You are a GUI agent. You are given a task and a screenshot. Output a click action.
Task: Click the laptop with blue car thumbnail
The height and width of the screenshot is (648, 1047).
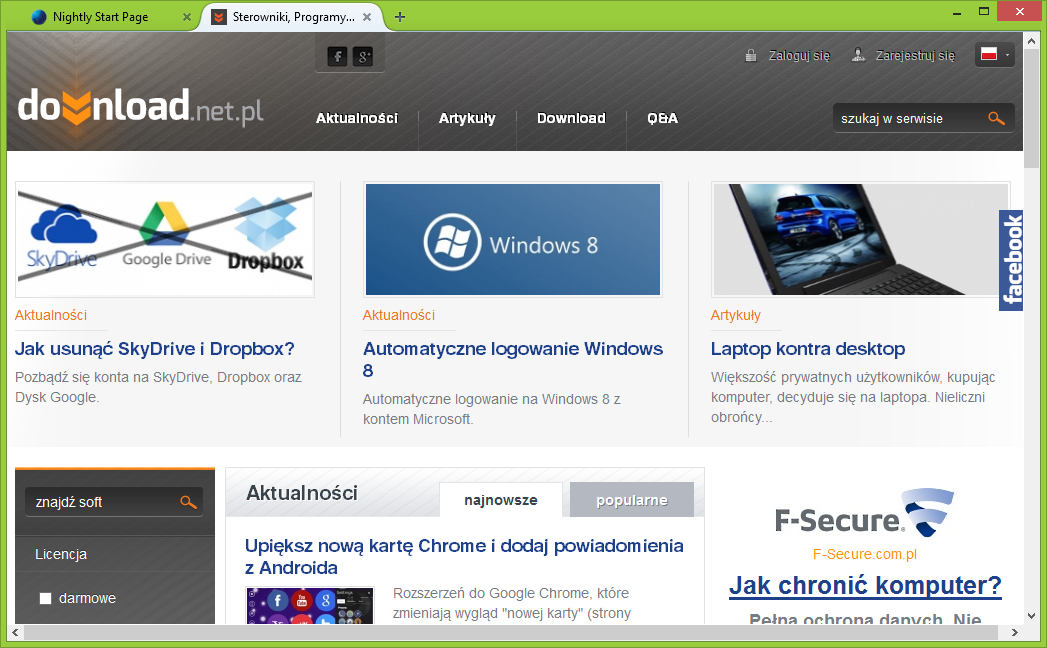click(861, 239)
